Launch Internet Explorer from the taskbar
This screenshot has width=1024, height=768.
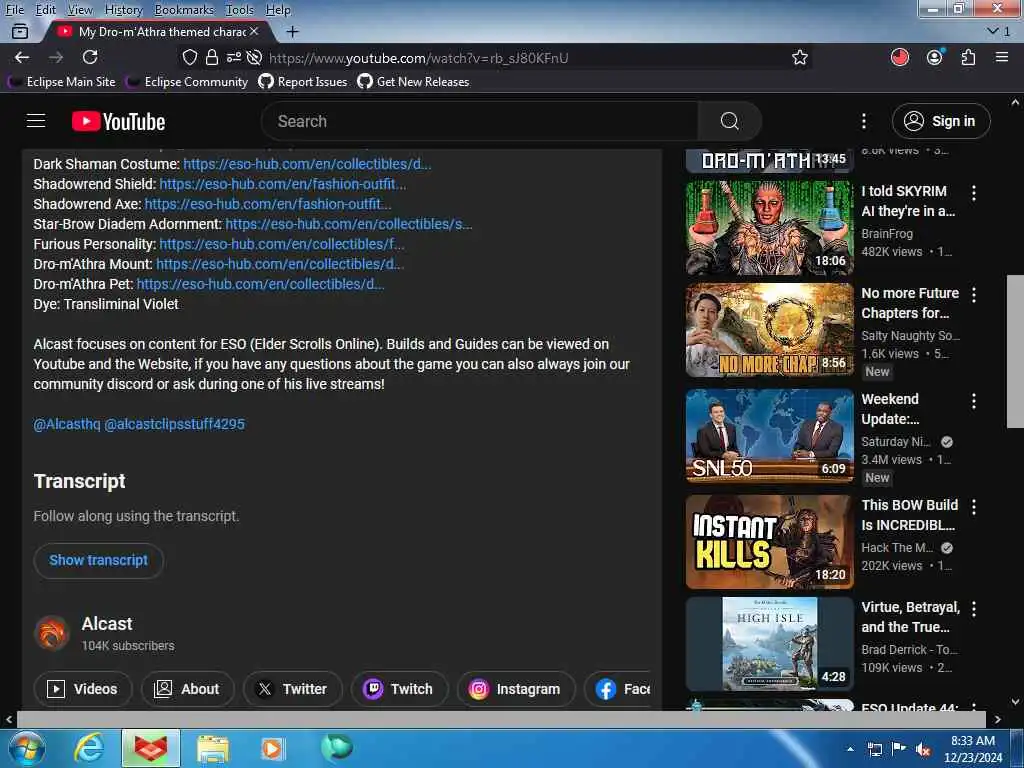pyautogui.click(x=89, y=748)
